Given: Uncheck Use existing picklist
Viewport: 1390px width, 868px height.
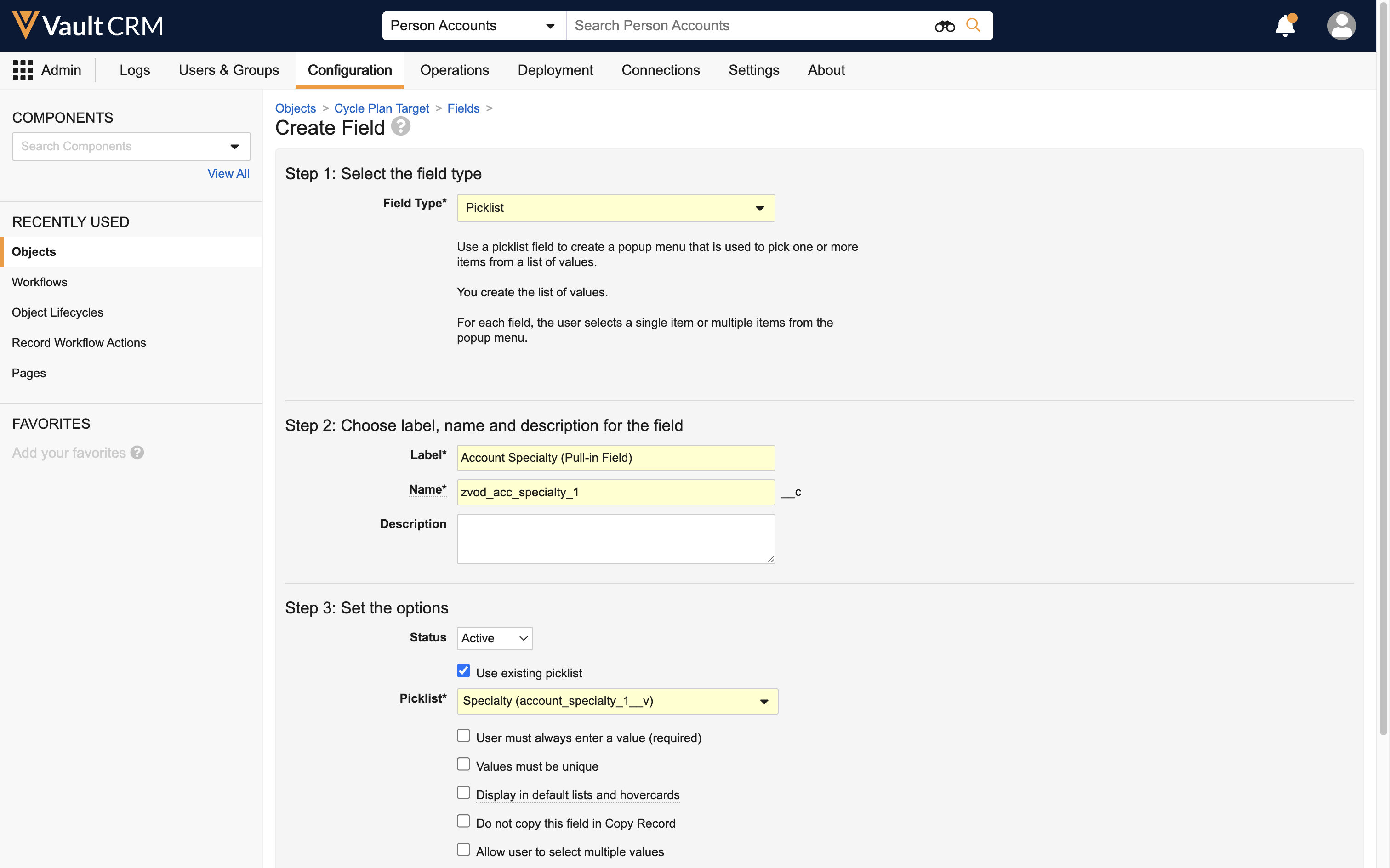Looking at the screenshot, I should tap(463, 671).
